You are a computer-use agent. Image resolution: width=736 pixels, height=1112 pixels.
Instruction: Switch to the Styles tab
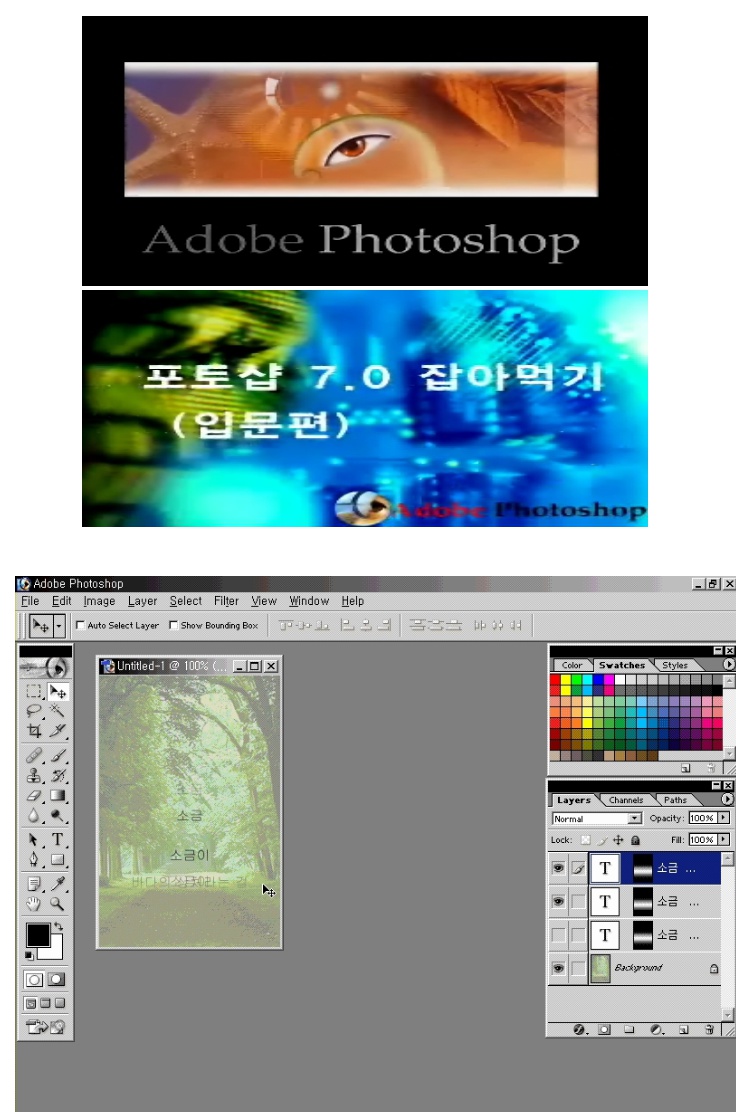[x=675, y=665]
